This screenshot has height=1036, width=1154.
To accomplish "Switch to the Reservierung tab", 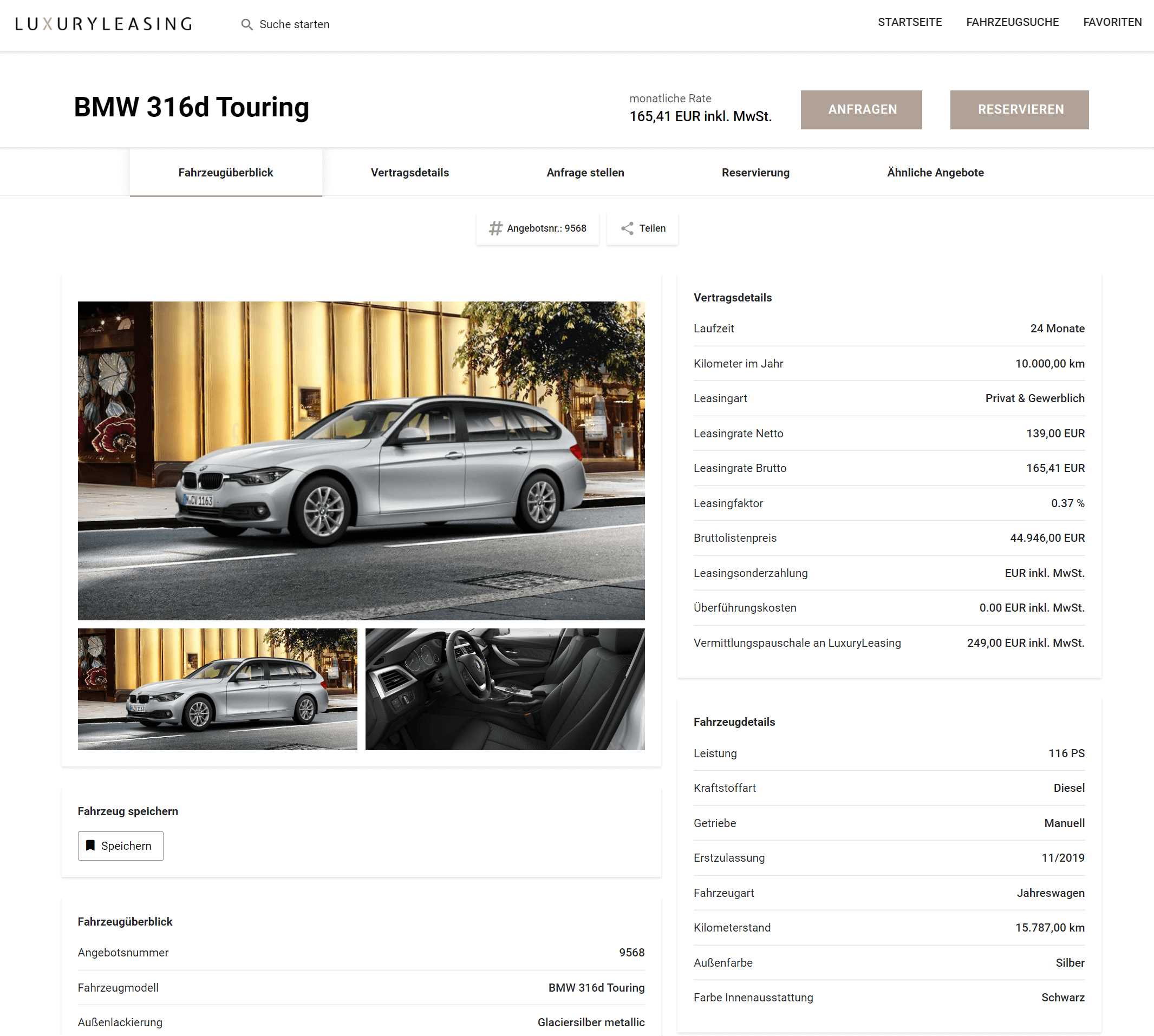I will (755, 173).
